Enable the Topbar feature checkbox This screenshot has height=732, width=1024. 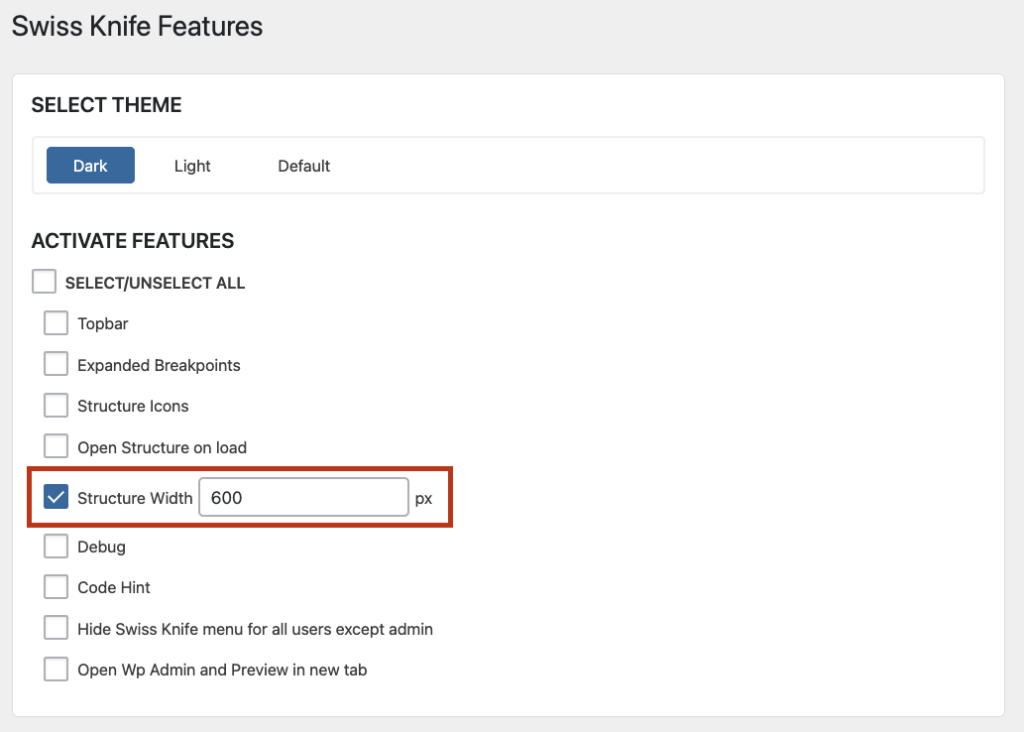[x=56, y=323]
